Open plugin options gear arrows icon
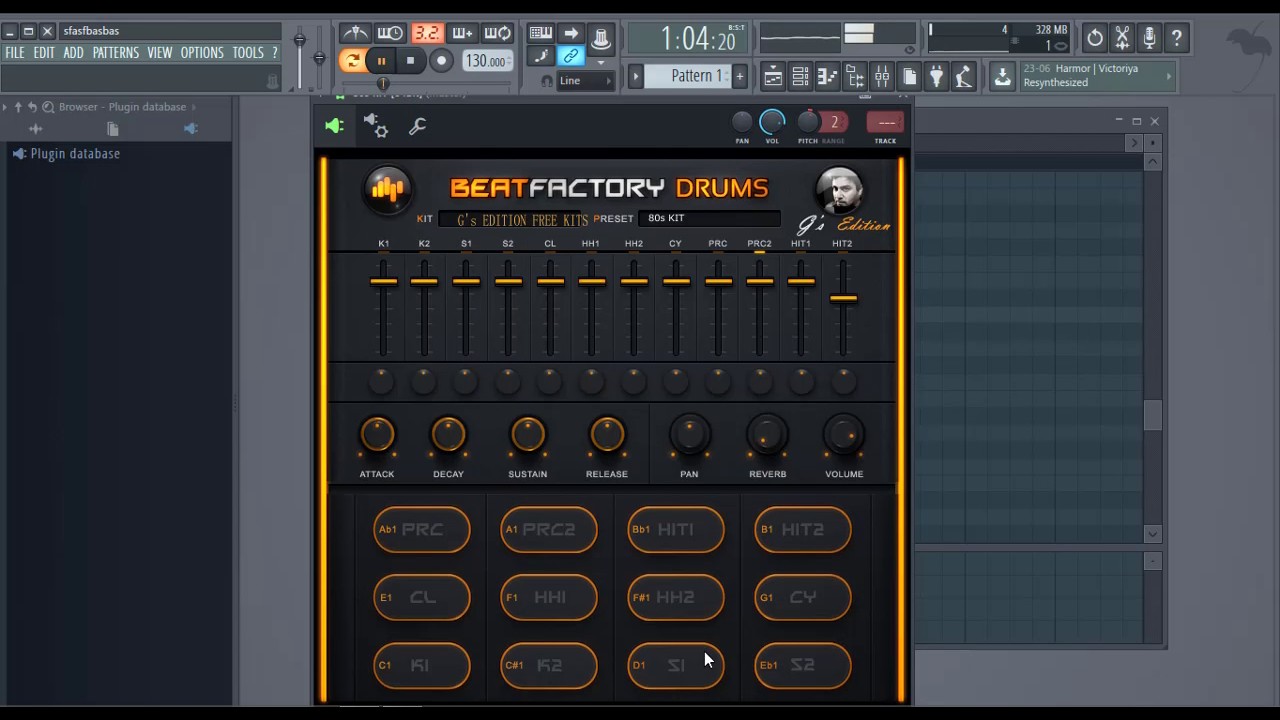Image resolution: width=1280 pixels, height=720 pixels. click(x=376, y=126)
